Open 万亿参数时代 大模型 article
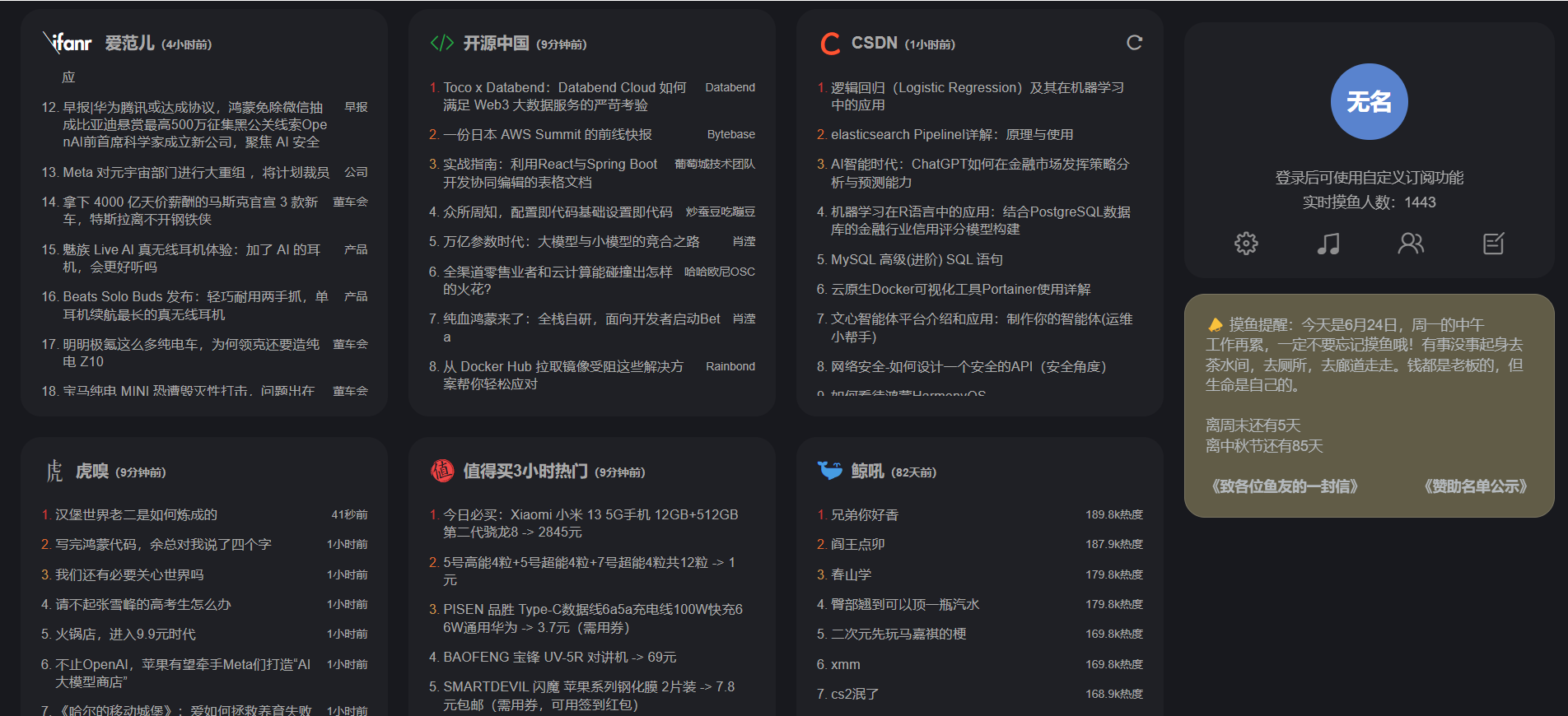The width and height of the screenshot is (1568, 716). 571,242
